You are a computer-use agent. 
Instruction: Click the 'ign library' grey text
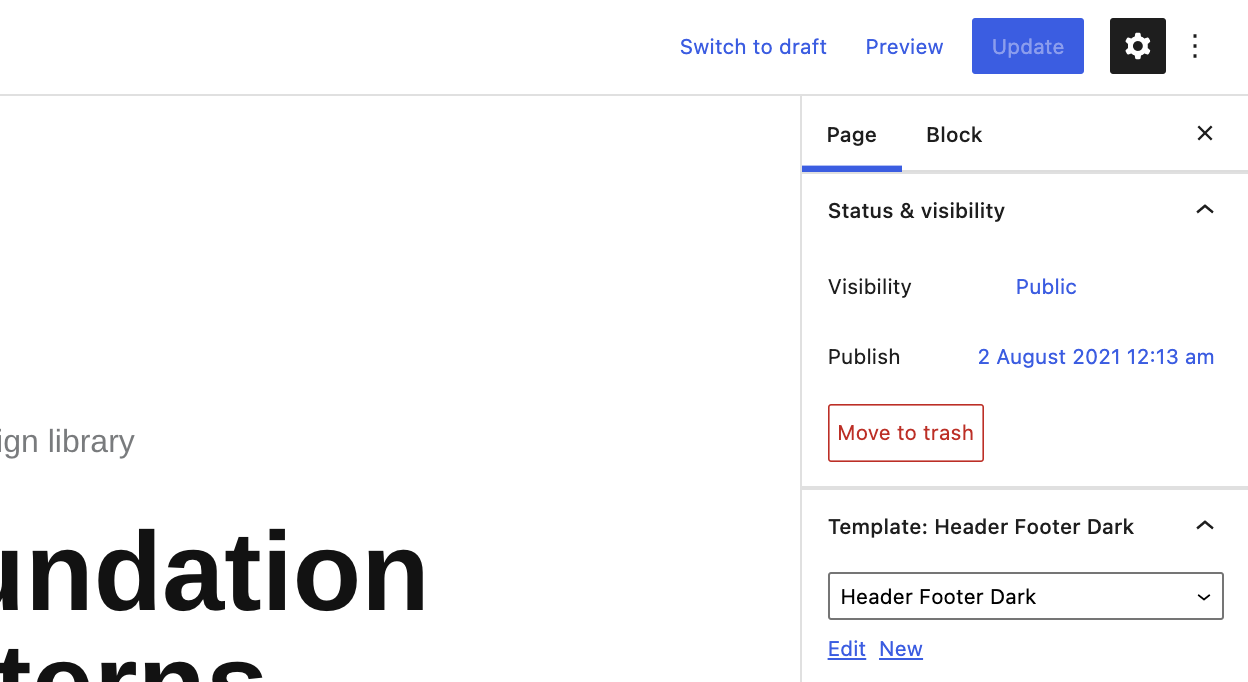click(x=67, y=441)
